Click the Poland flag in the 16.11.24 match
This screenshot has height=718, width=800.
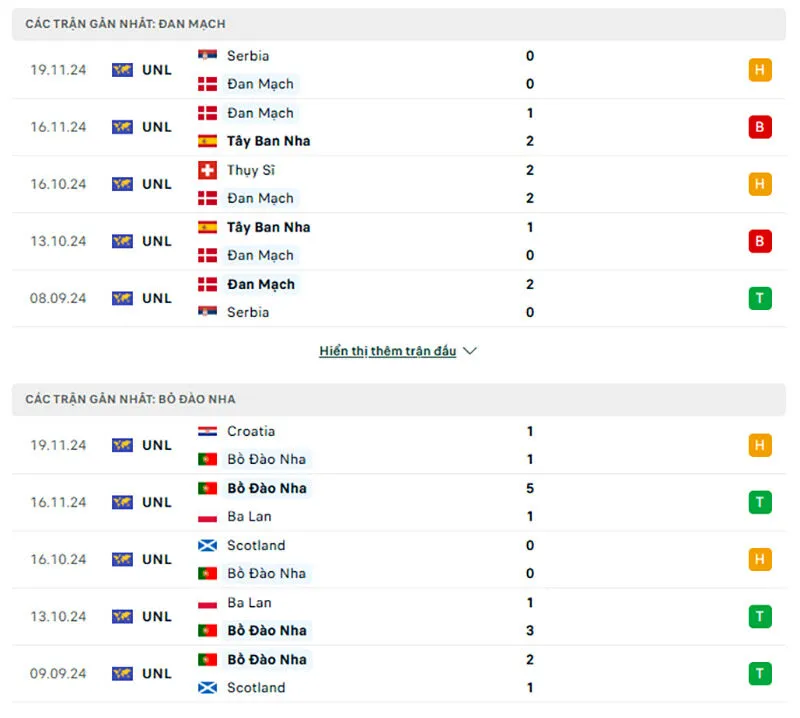207,516
